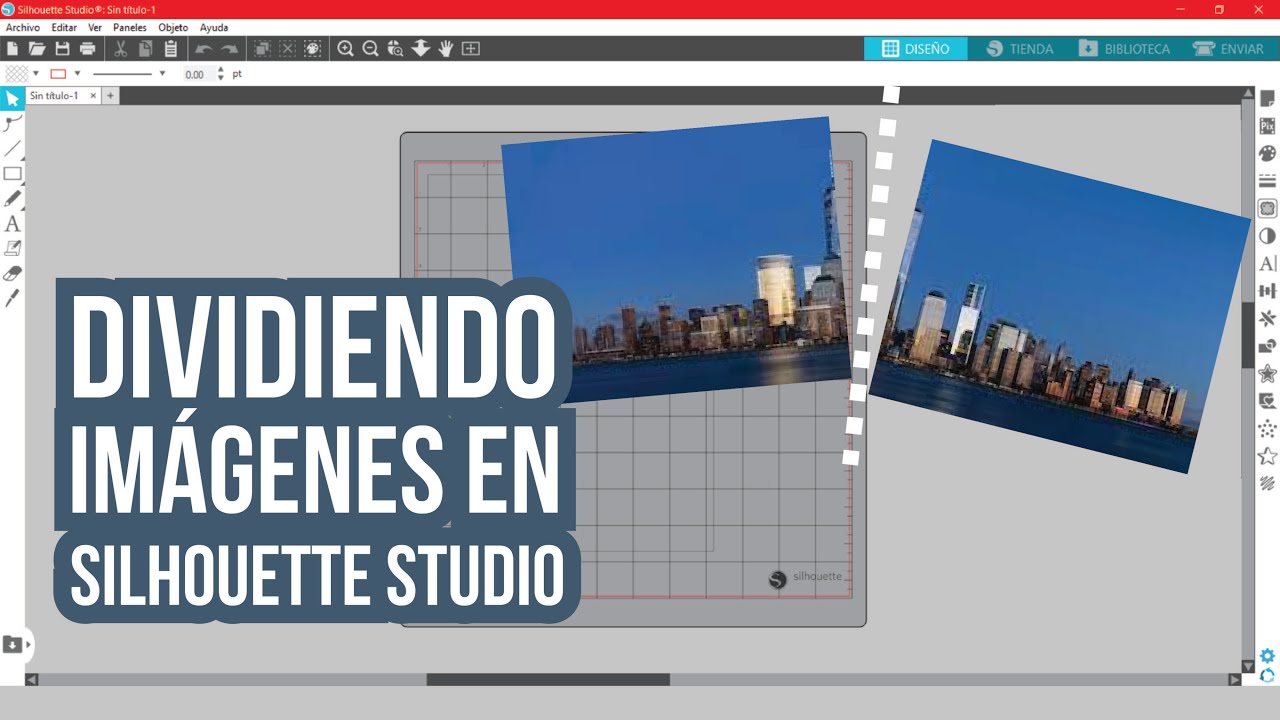
Task: Select all with the dashed squares icon
Action: [x=262, y=48]
